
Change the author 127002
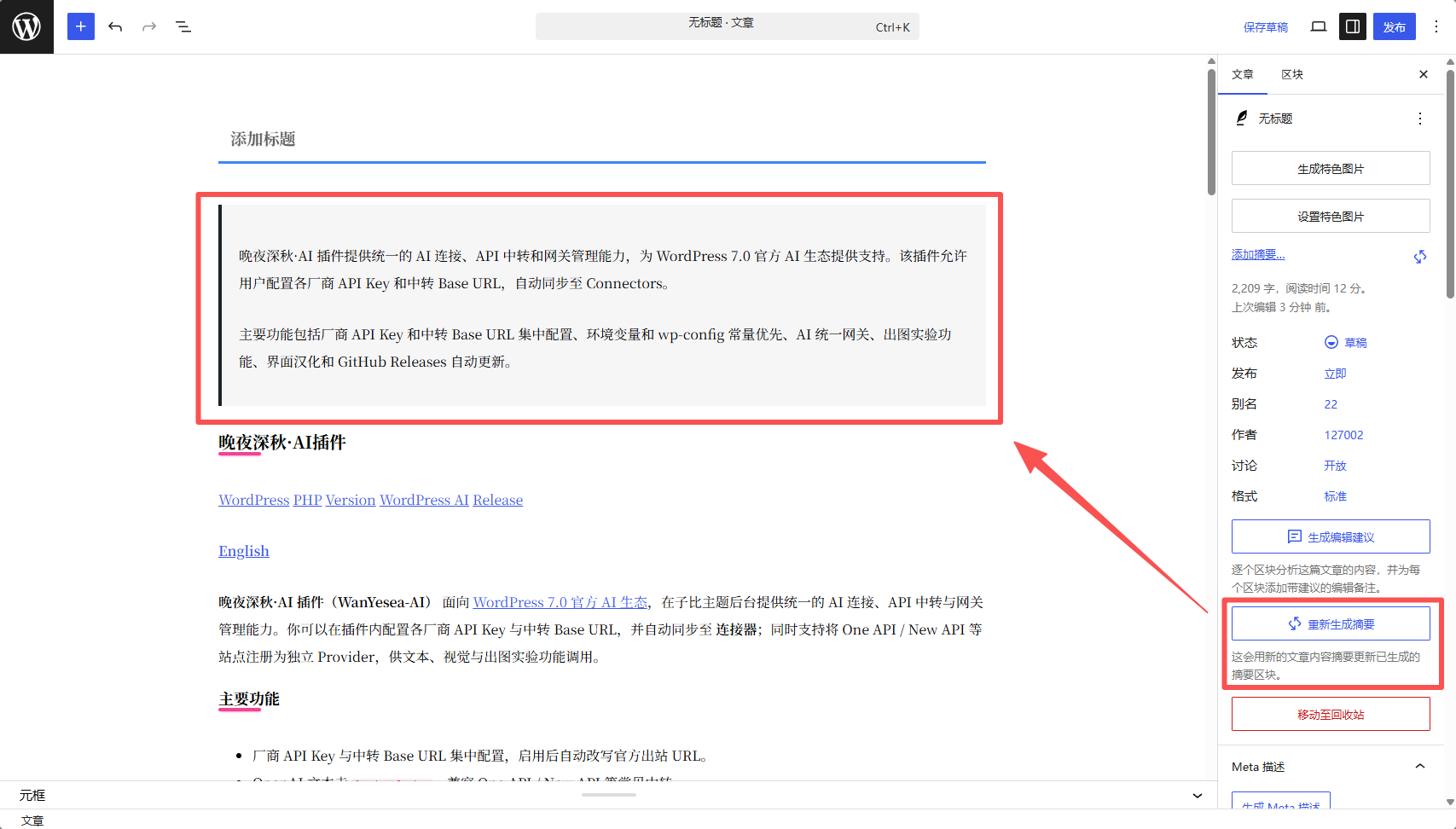1343,435
